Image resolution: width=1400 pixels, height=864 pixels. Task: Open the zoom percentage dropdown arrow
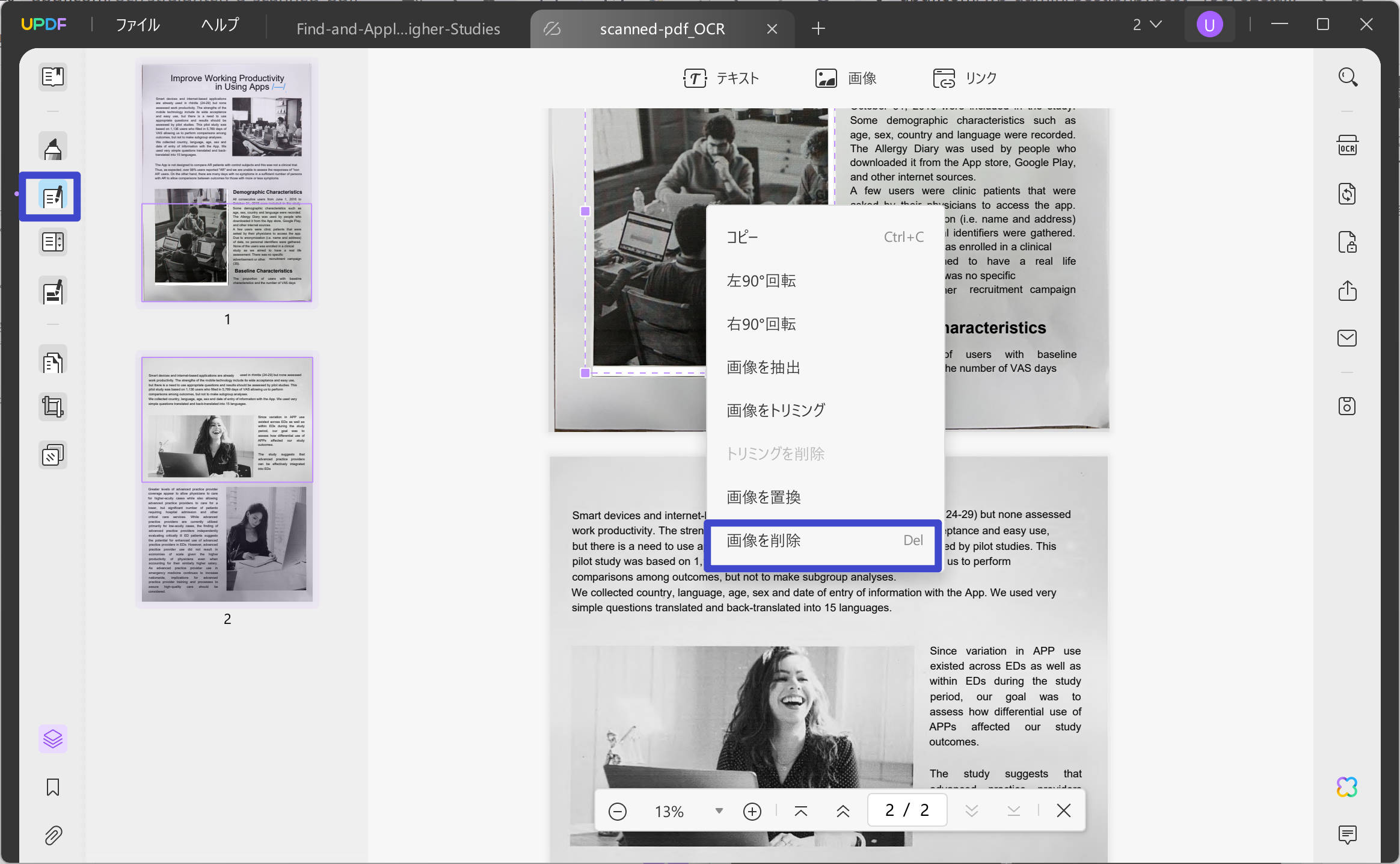coord(719,811)
